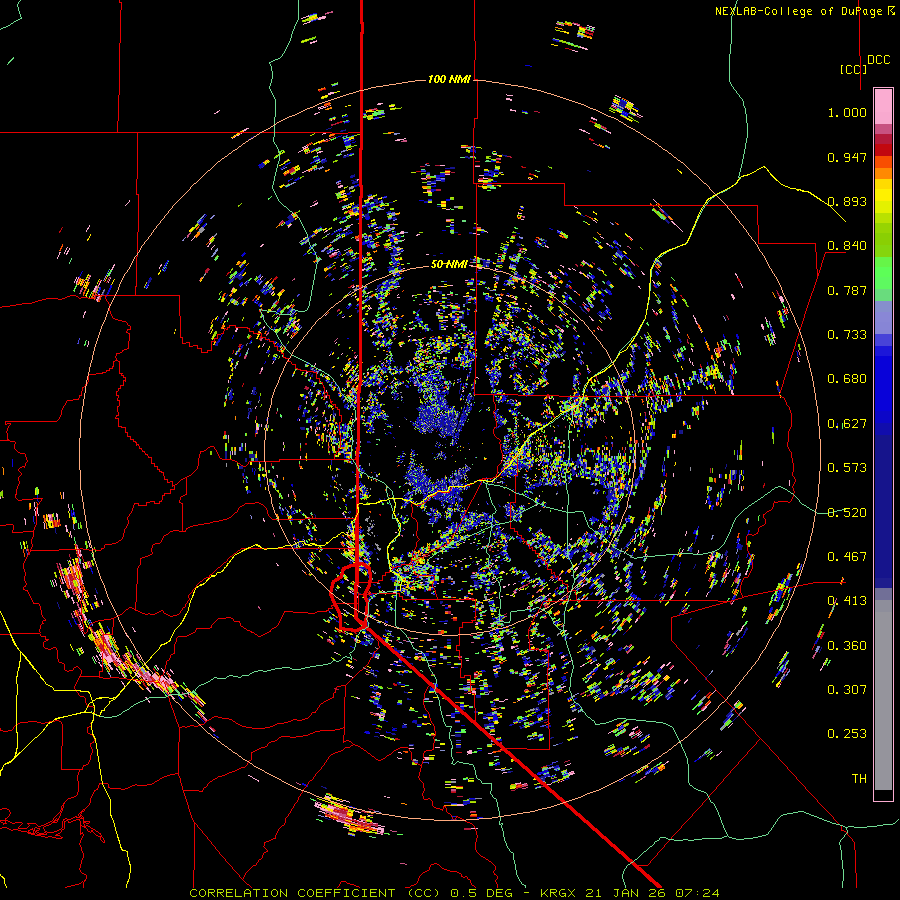900x900 pixels.
Task: Select the 0.680 scale value
Action: tap(847, 379)
